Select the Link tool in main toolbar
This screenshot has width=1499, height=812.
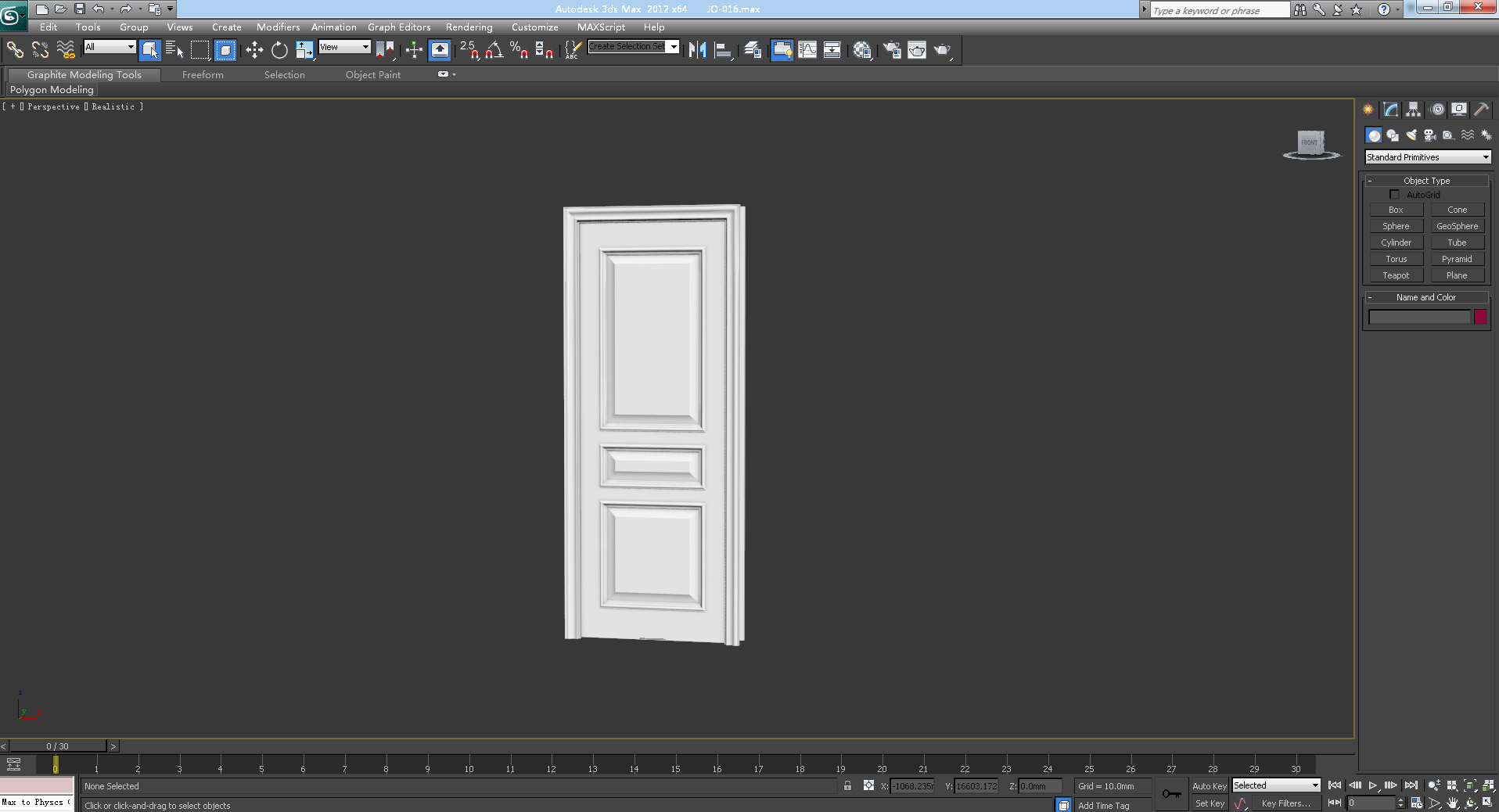point(15,50)
